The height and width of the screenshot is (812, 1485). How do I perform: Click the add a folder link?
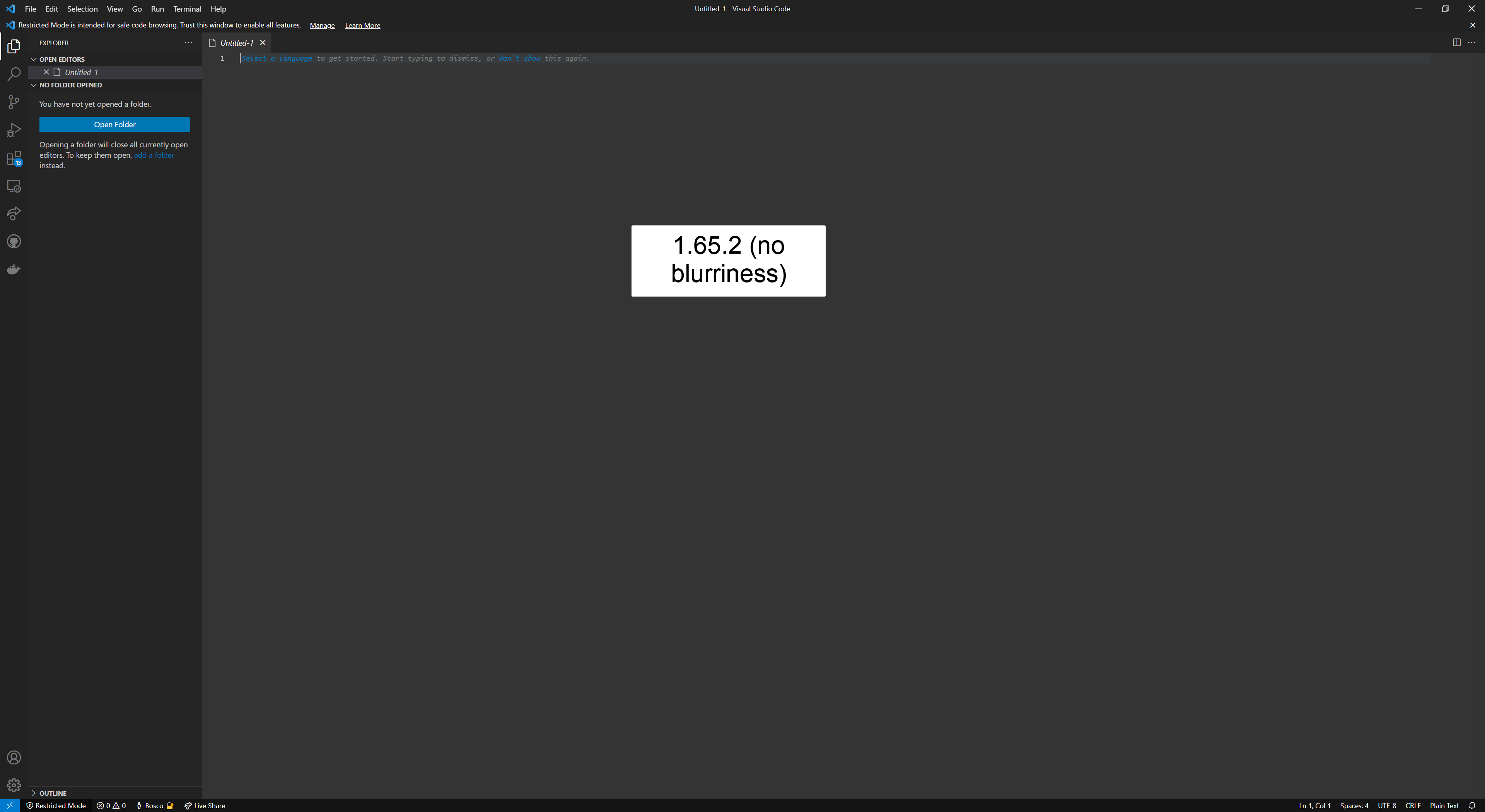pyautogui.click(x=154, y=155)
